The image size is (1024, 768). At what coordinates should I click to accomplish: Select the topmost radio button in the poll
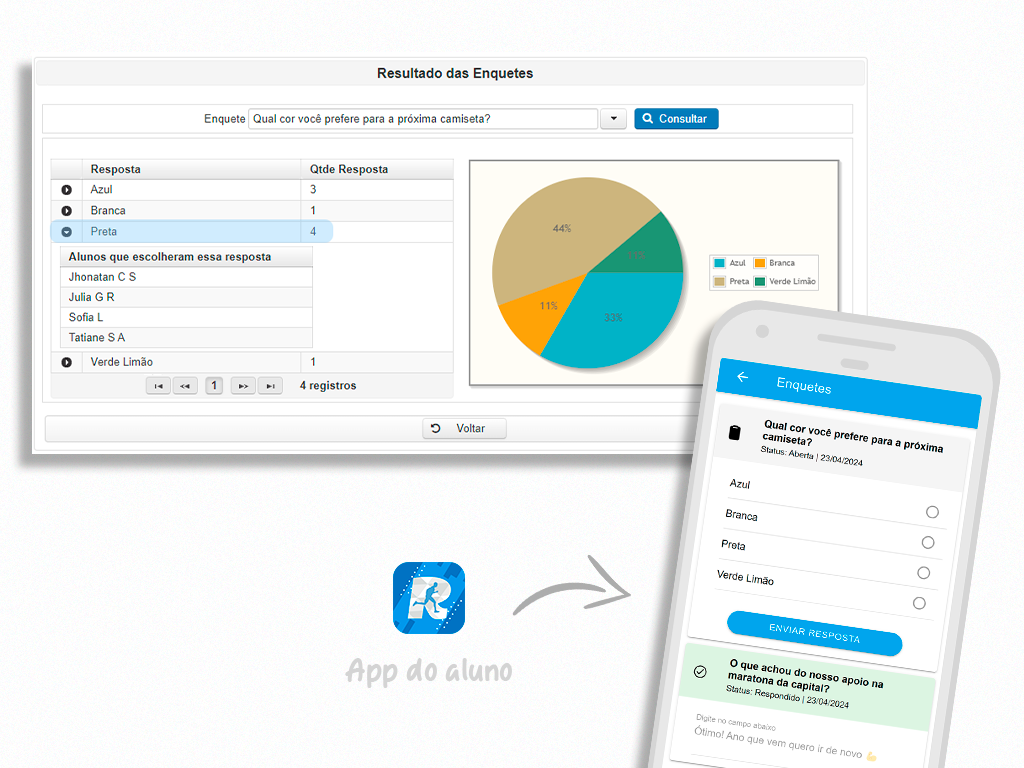[932, 512]
